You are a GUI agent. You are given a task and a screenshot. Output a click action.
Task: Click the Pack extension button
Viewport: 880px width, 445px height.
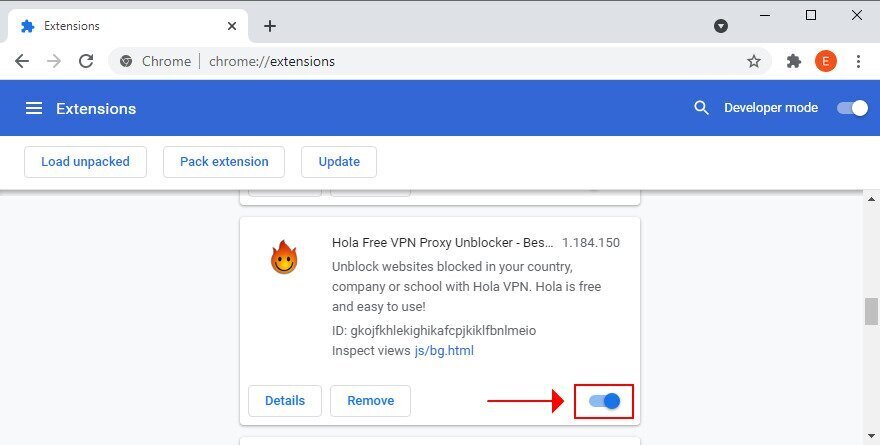[x=224, y=162]
